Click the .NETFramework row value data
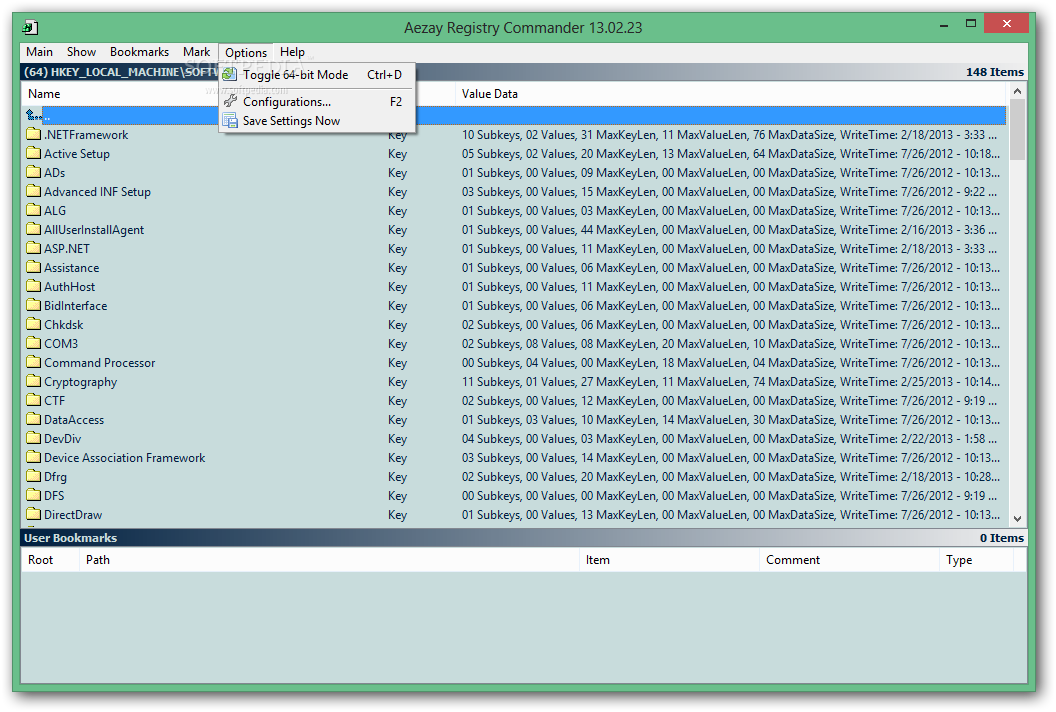 click(729, 135)
